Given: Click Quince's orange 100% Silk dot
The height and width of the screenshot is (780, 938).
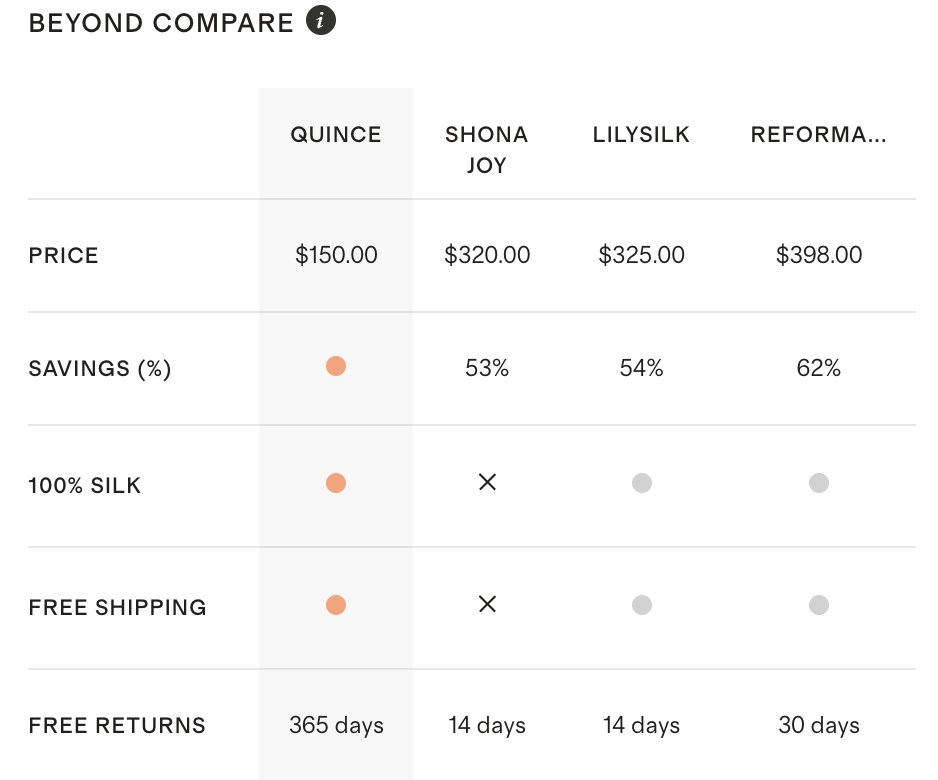Looking at the screenshot, I should 336,484.
